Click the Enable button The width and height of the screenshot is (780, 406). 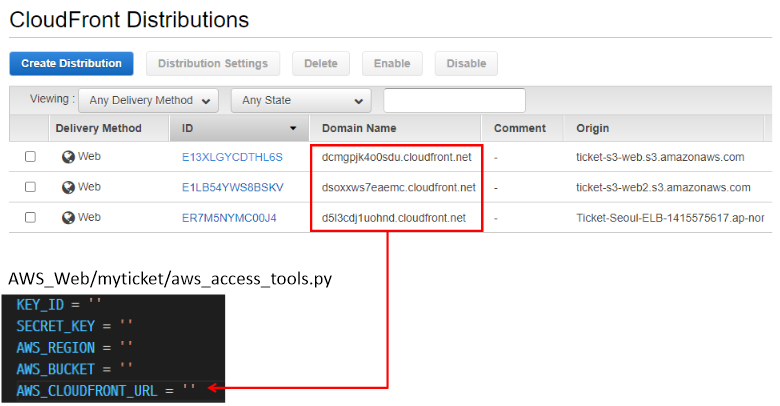point(392,64)
